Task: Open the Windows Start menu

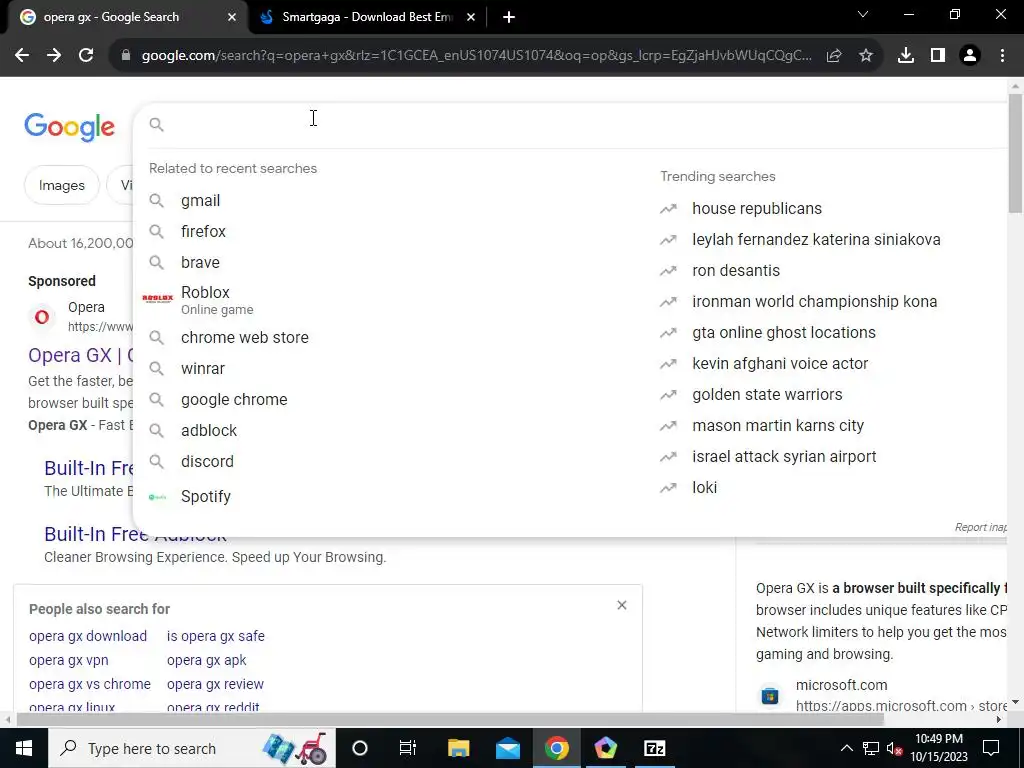Action: point(24,748)
